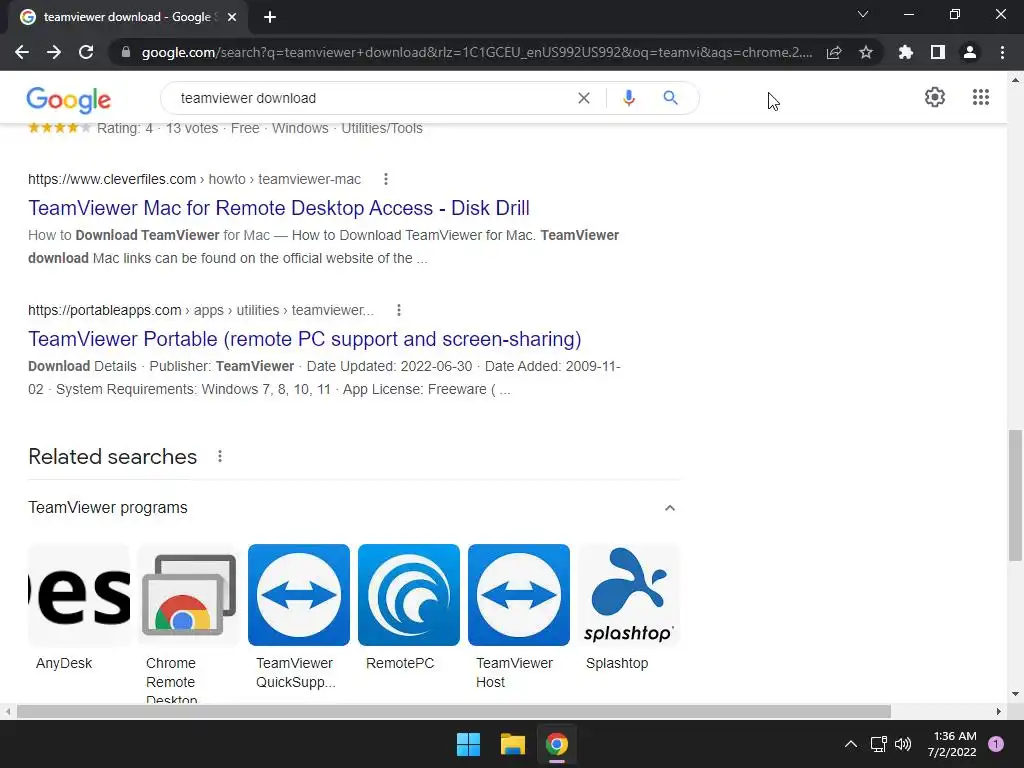
Task: Select the AnyDesk program thumbnail
Action: (x=79, y=595)
